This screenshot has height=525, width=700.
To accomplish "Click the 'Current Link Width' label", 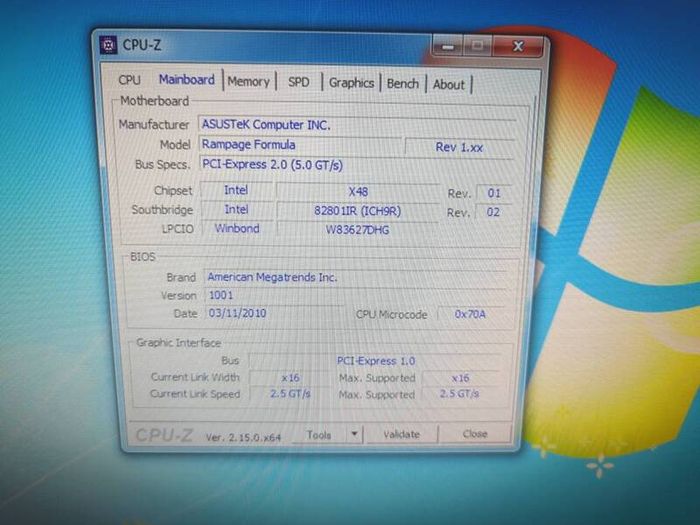I will 195,377.
